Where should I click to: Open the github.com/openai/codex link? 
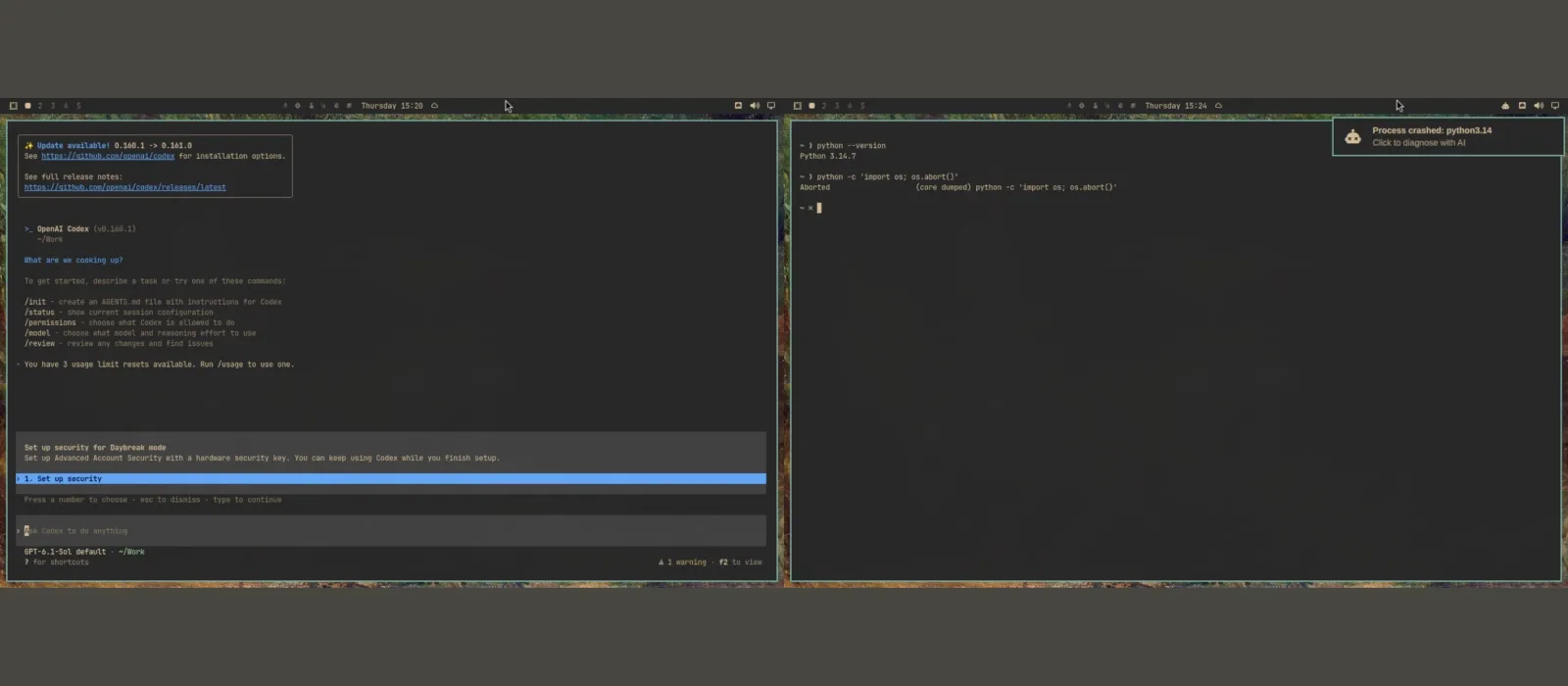coord(108,156)
